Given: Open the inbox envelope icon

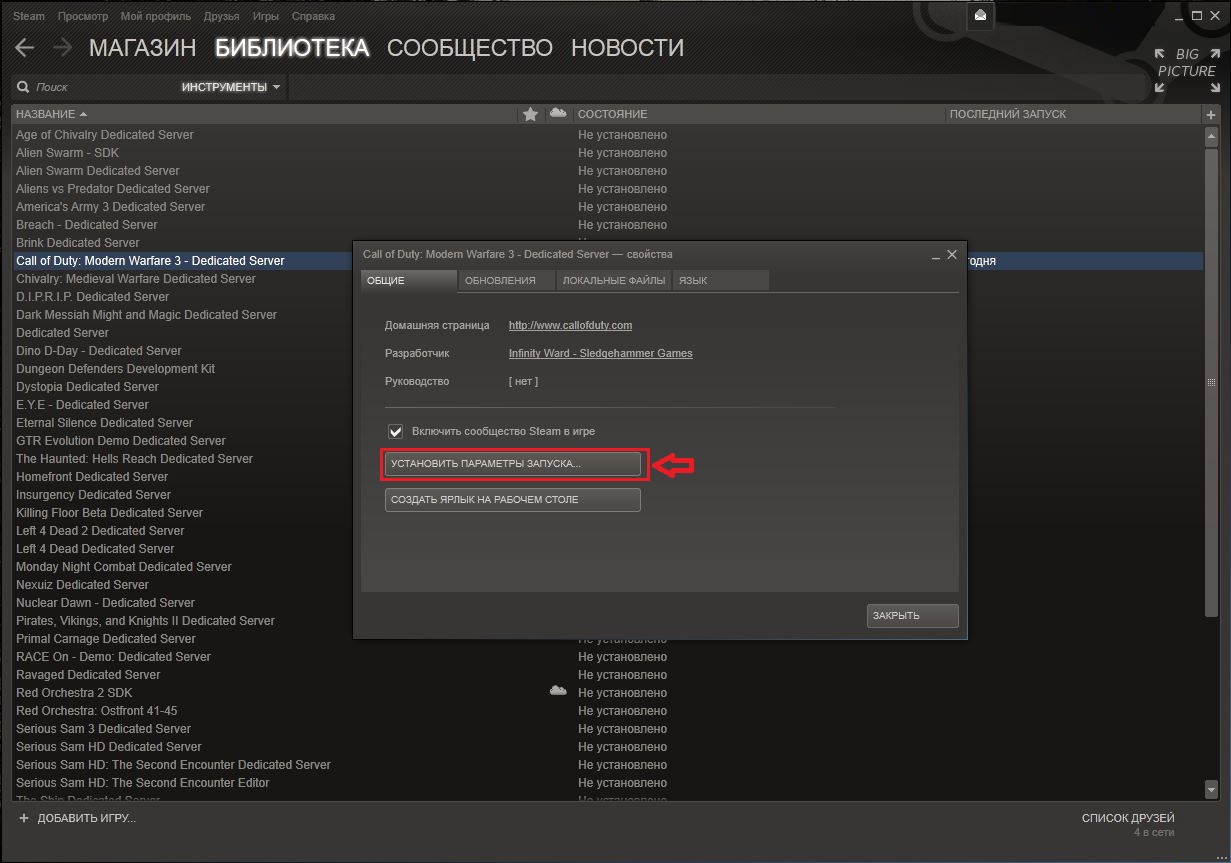Looking at the screenshot, I should click(981, 16).
